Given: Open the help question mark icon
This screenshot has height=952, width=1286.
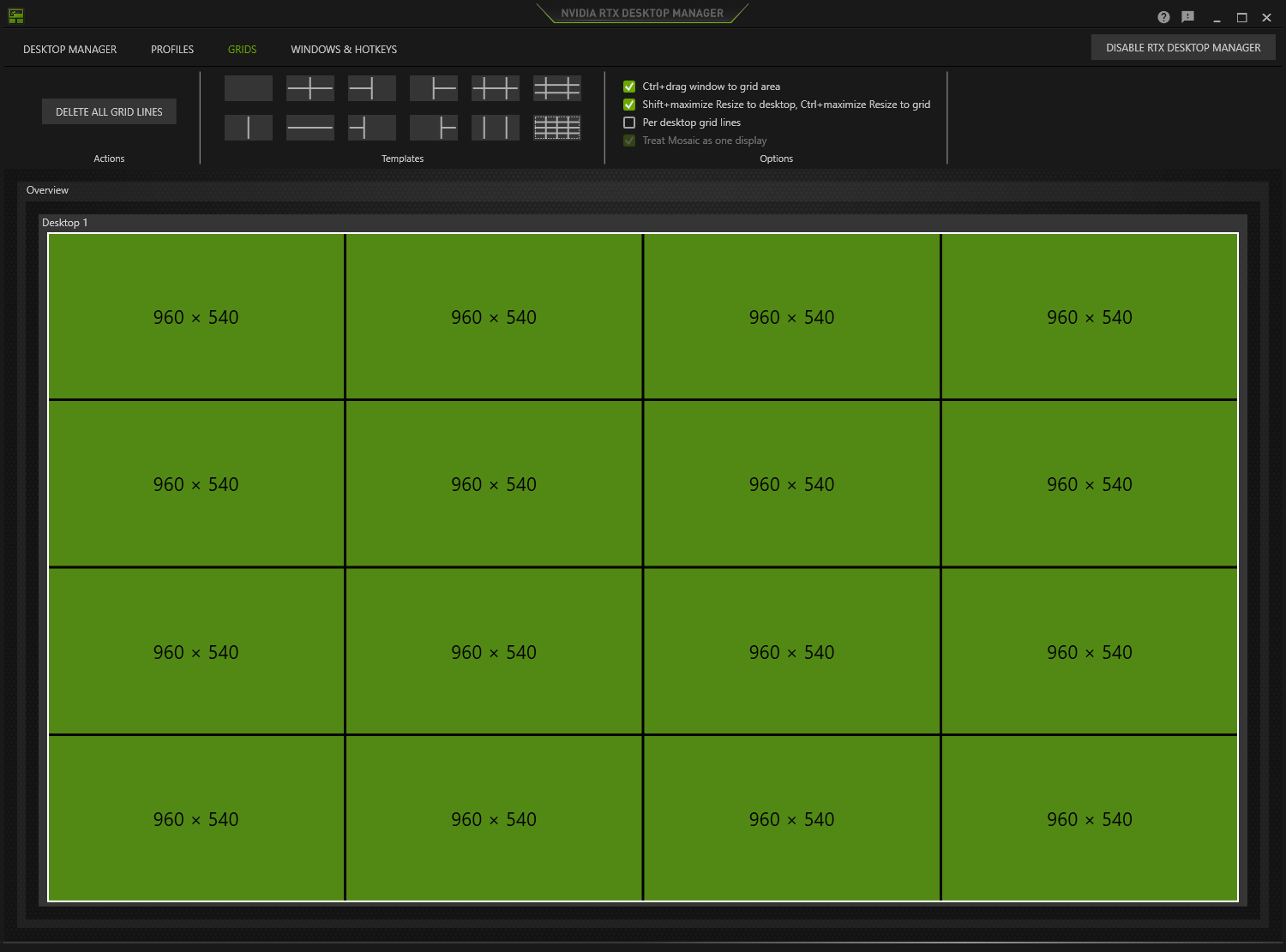Looking at the screenshot, I should tap(1163, 17).
